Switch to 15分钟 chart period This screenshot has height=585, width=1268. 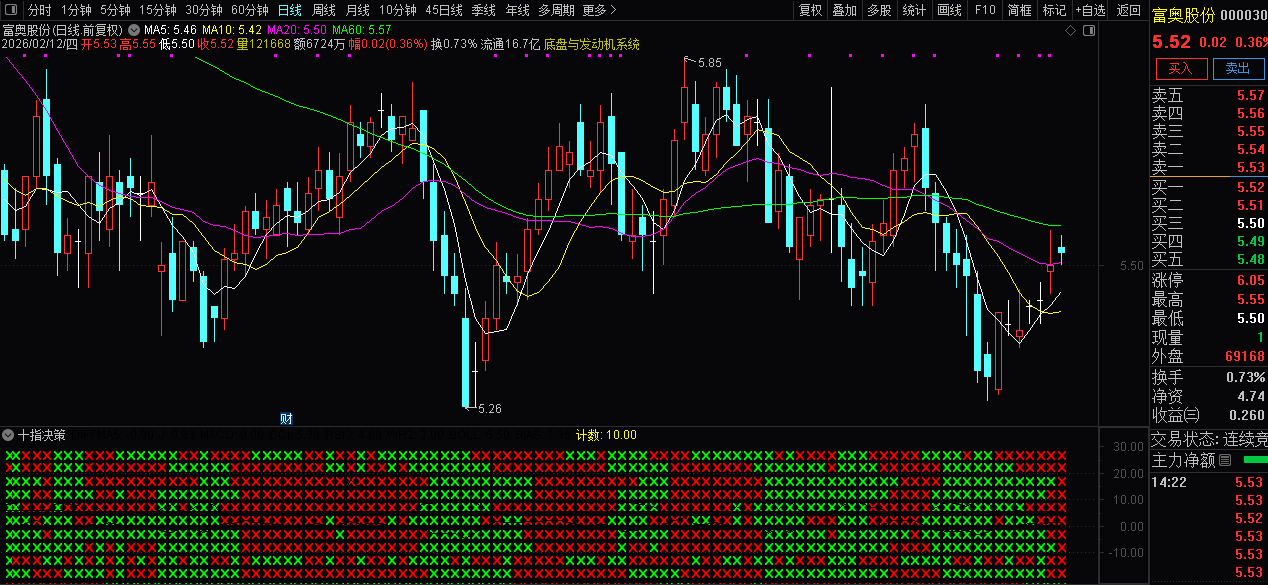(158, 10)
